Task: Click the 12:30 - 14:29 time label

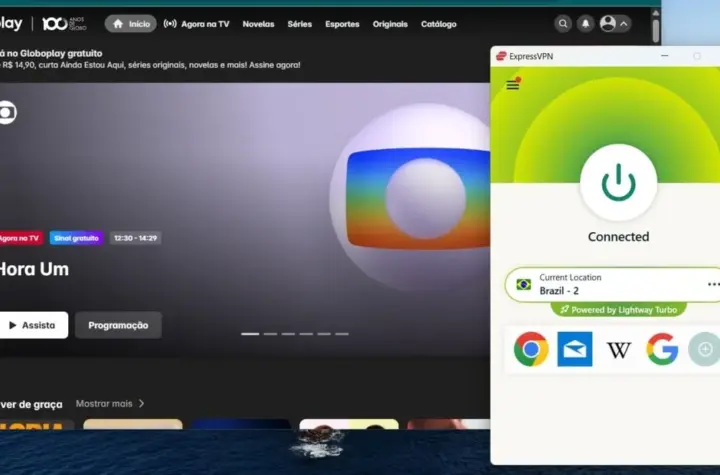Action: 135,238
